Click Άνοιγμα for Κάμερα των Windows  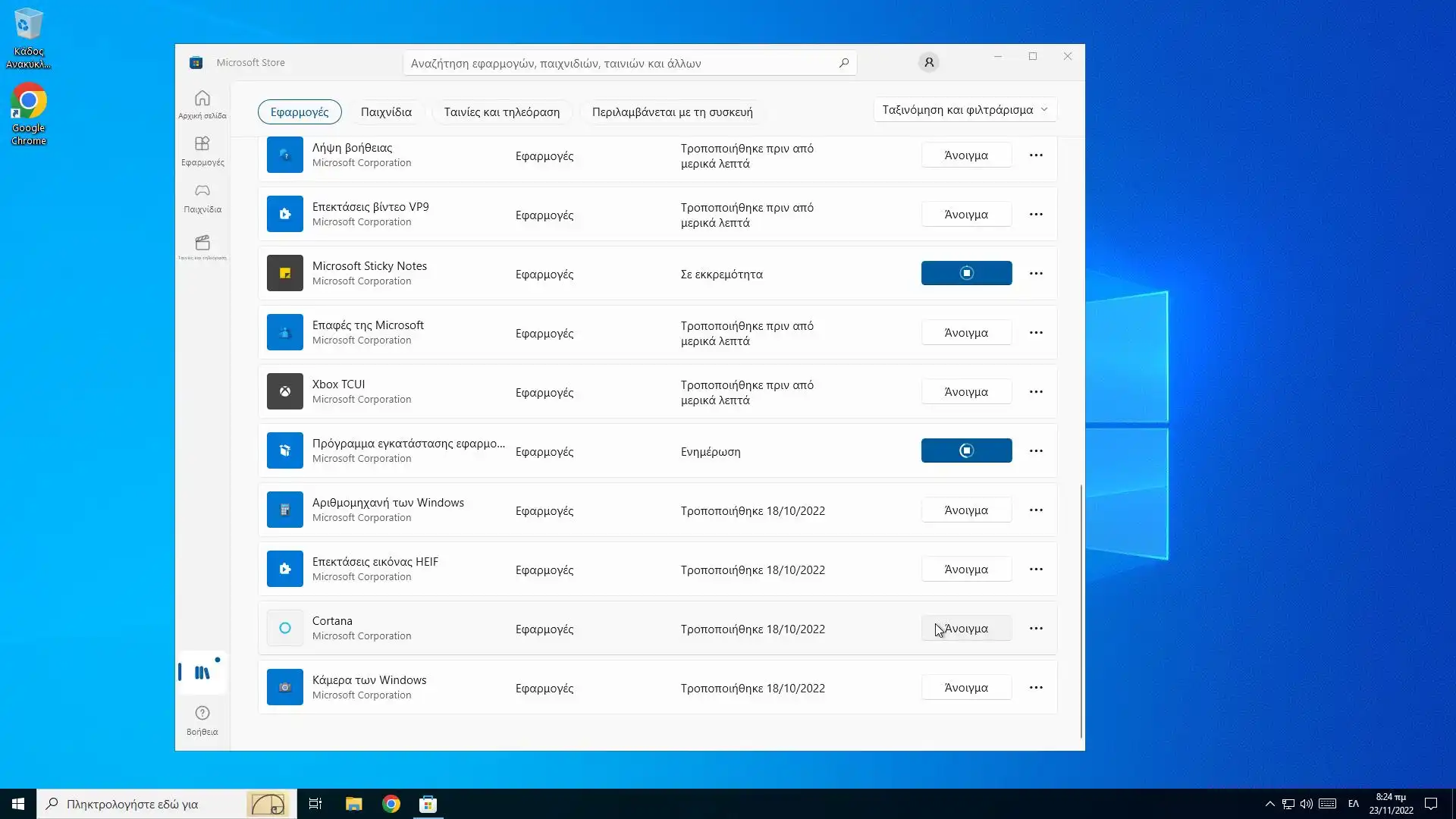[966, 688]
